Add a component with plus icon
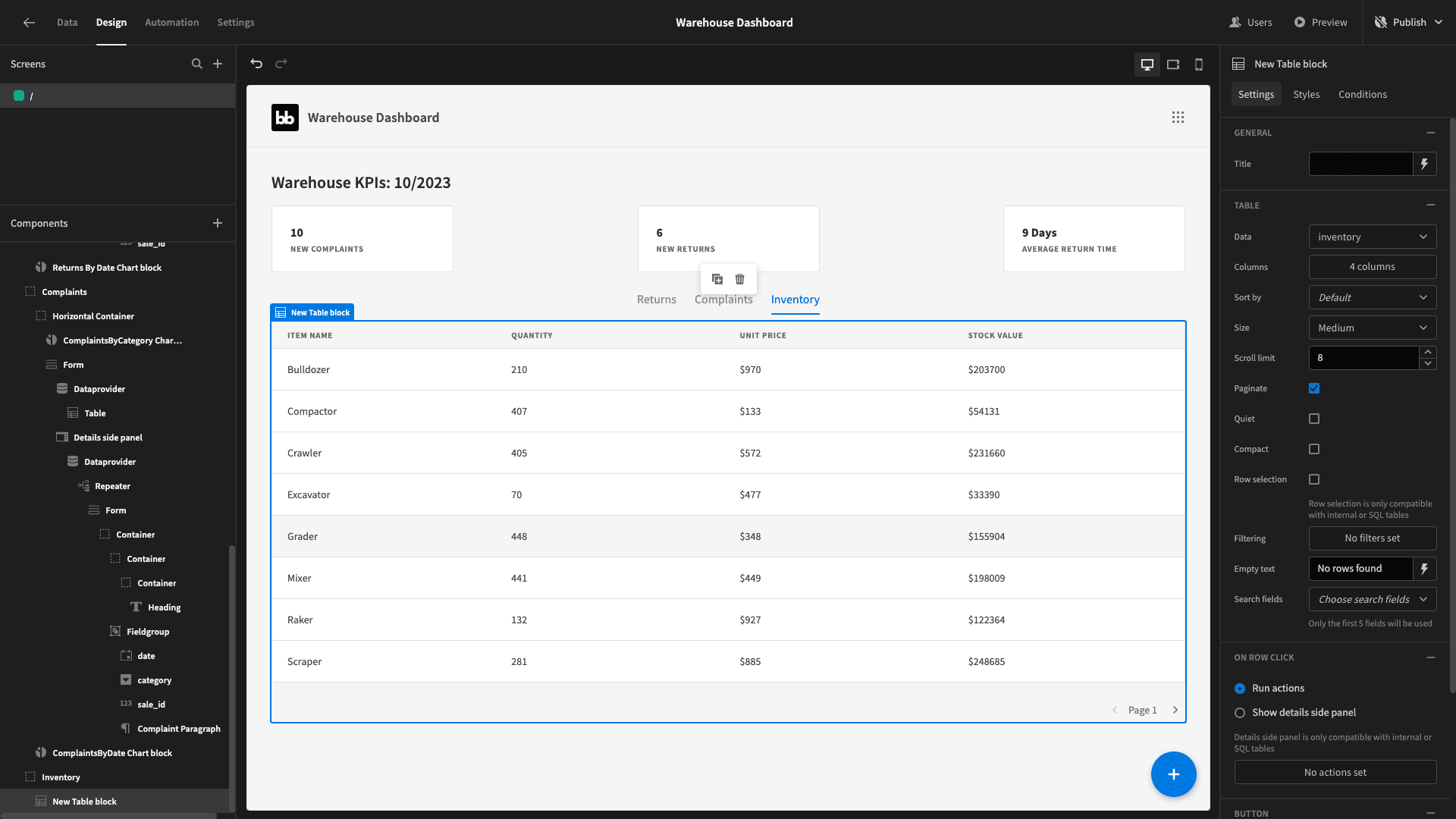1456x819 pixels. click(x=218, y=223)
